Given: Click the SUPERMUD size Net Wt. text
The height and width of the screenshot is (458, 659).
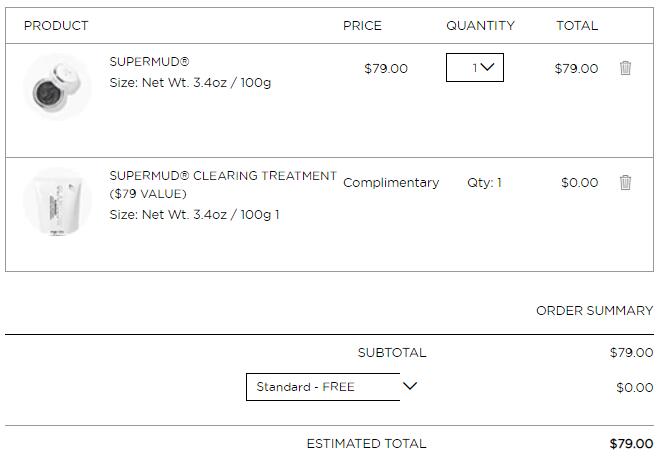Looking at the screenshot, I should (190, 82).
